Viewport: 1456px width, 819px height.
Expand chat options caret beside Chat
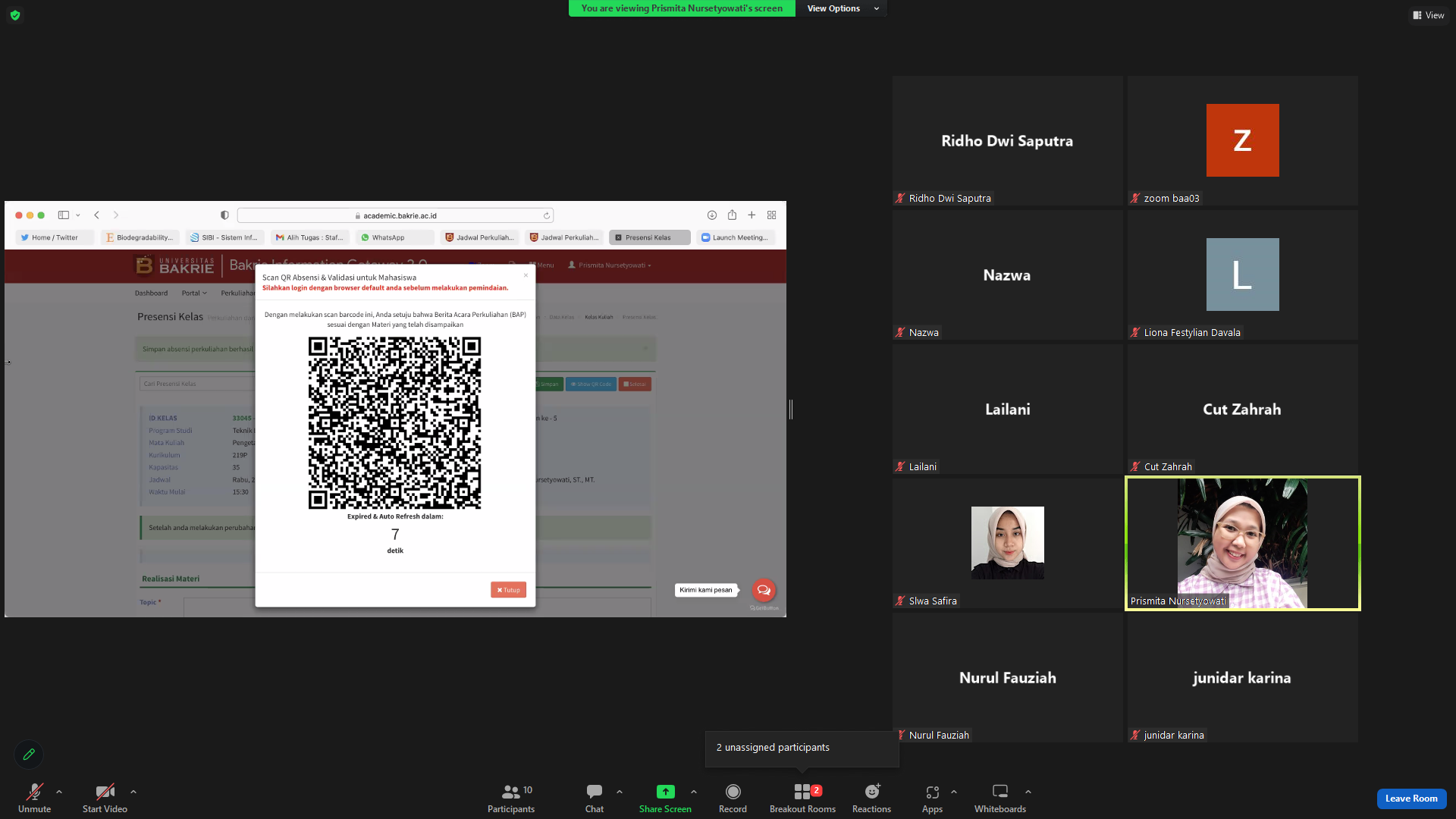(620, 792)
